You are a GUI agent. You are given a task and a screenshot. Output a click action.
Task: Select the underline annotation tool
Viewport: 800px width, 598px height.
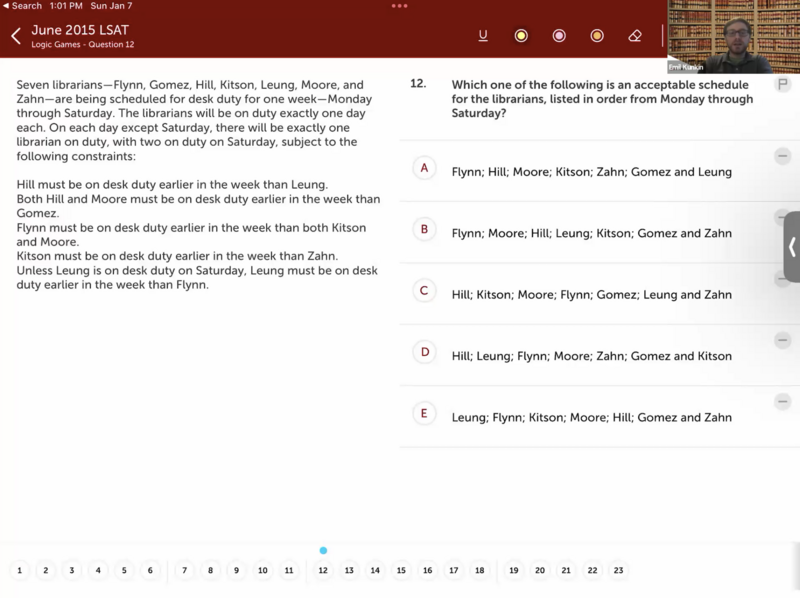coord(483,36)
